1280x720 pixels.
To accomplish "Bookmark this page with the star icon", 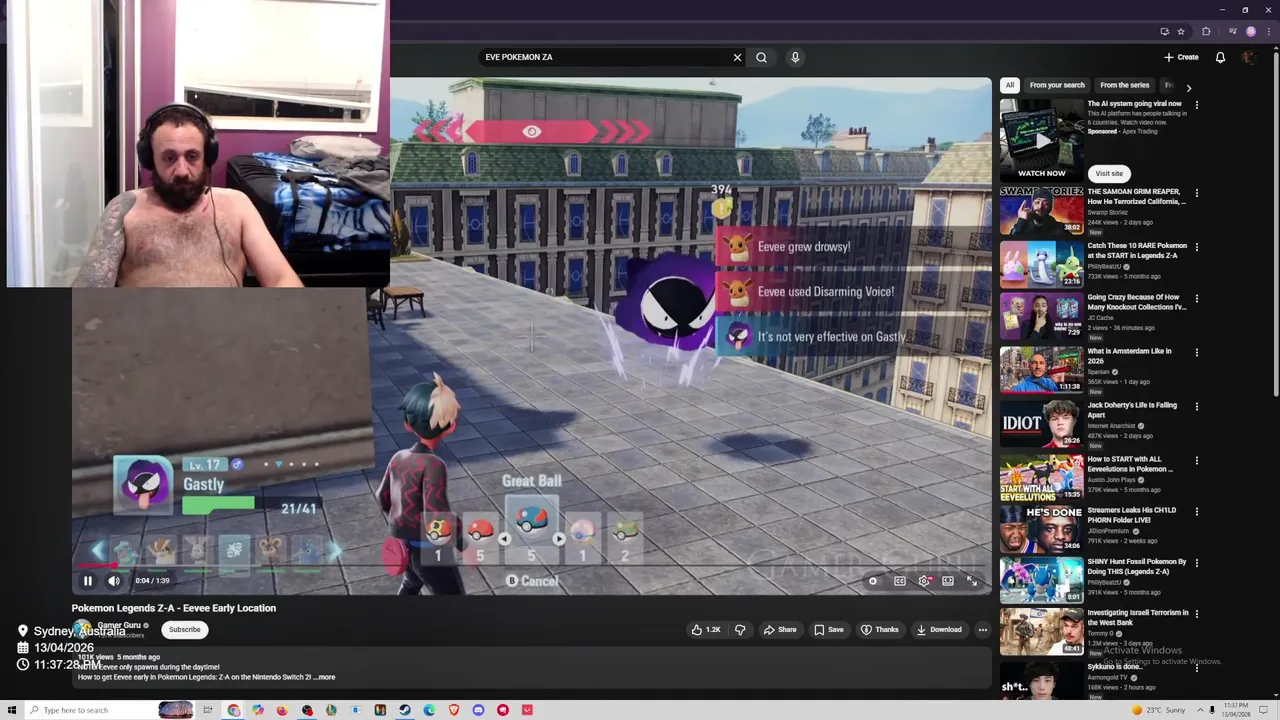I will point(1181,31).
